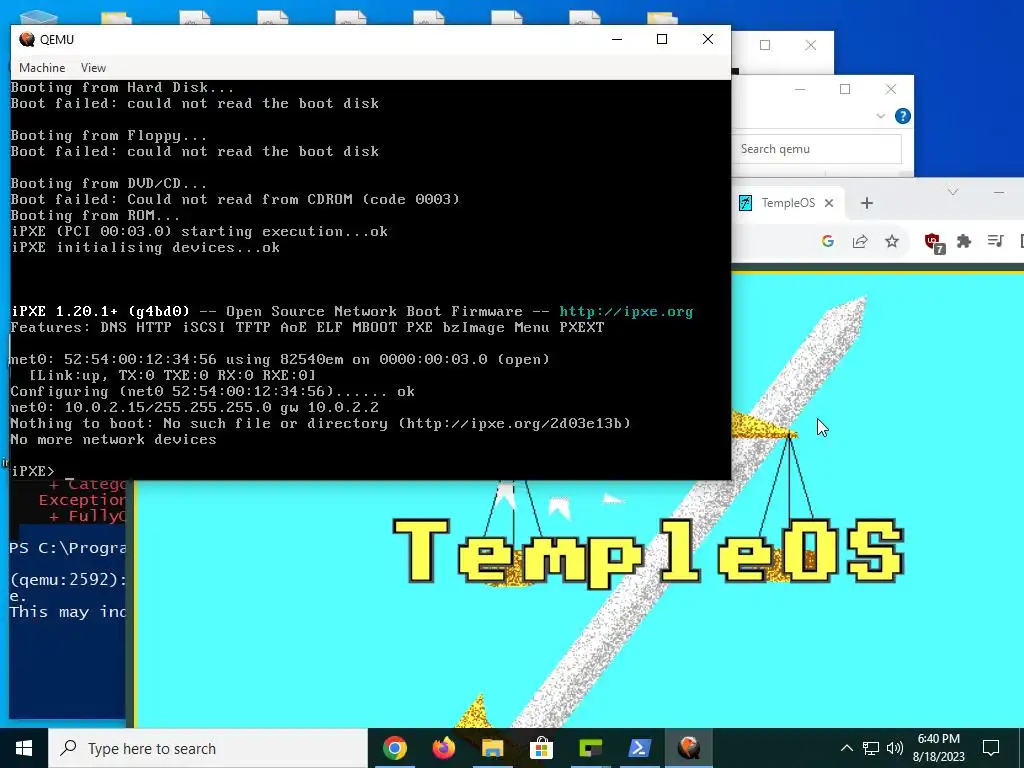Click the TempleOS browser tab
The image size is (1024, 768).
point(788,203)
